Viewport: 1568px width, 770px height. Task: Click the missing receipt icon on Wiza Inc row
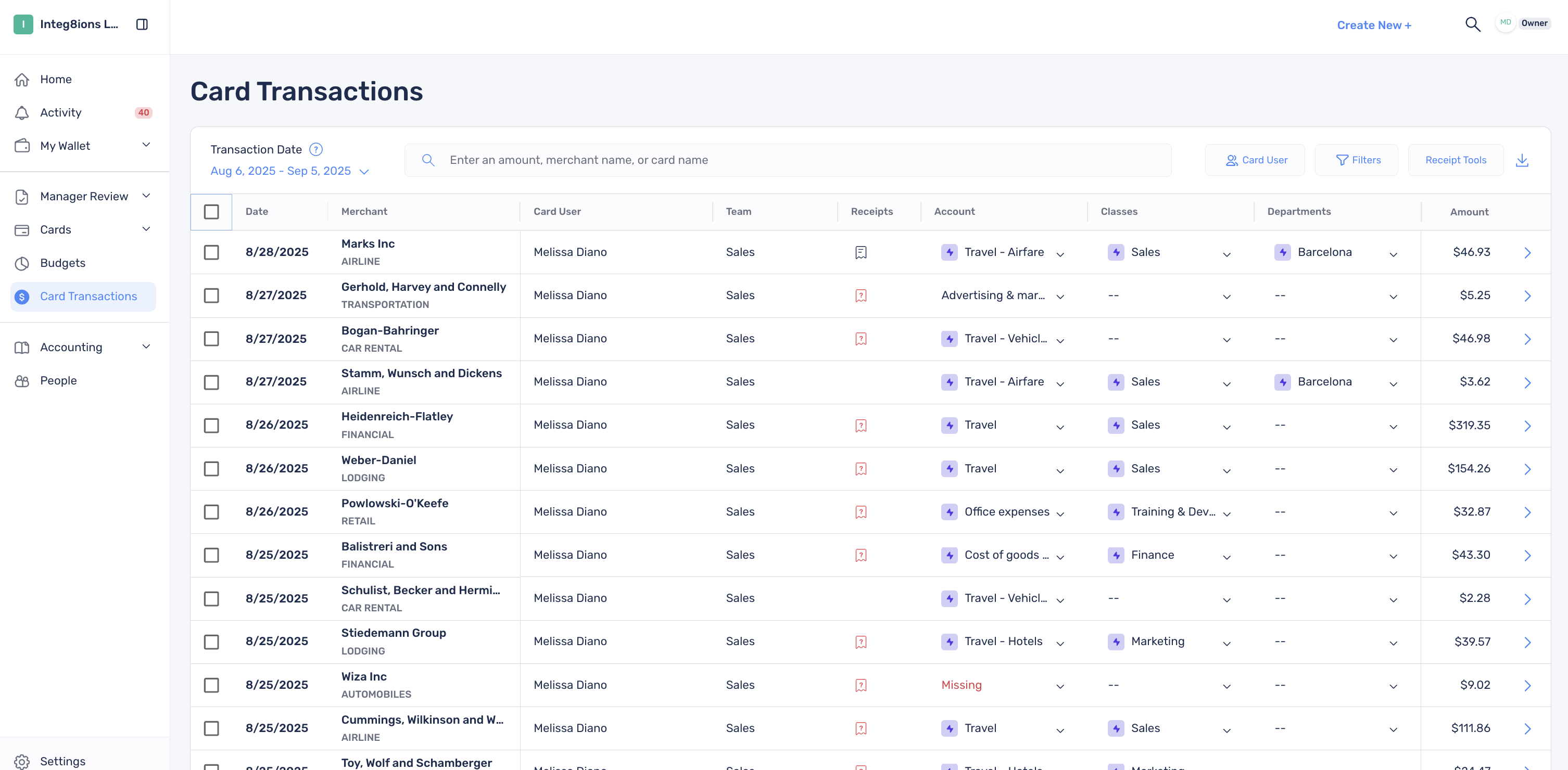(860, 685)
